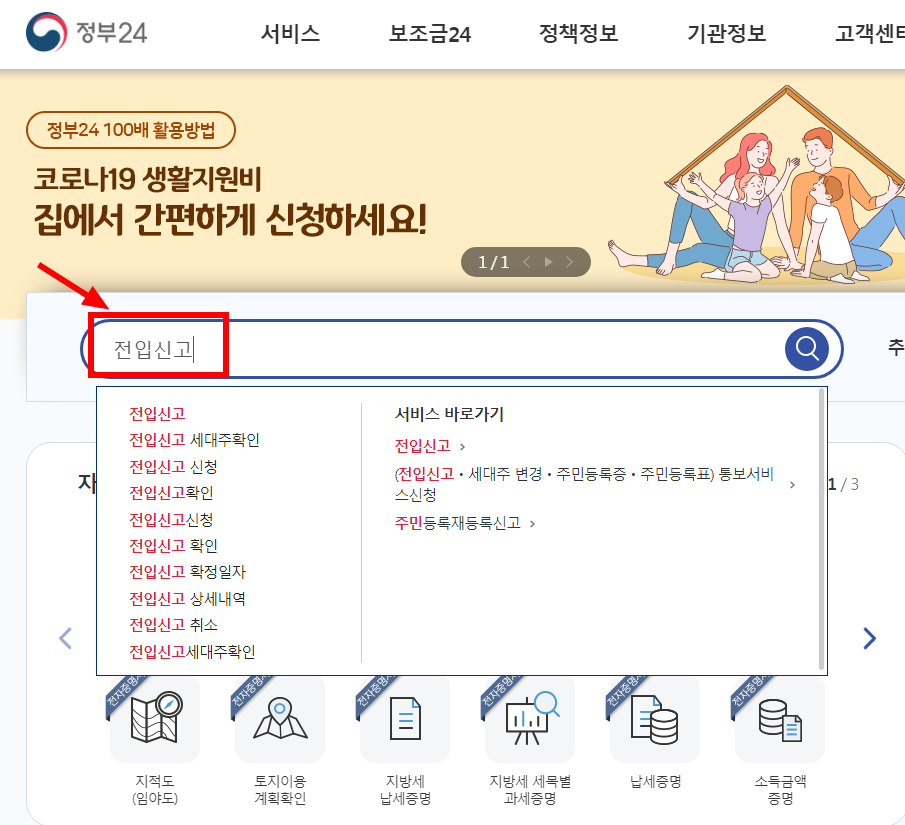This screenshot has height=825, width=905.
Task: Select suggestion 전입신고 취소
Action: point(173,625)
